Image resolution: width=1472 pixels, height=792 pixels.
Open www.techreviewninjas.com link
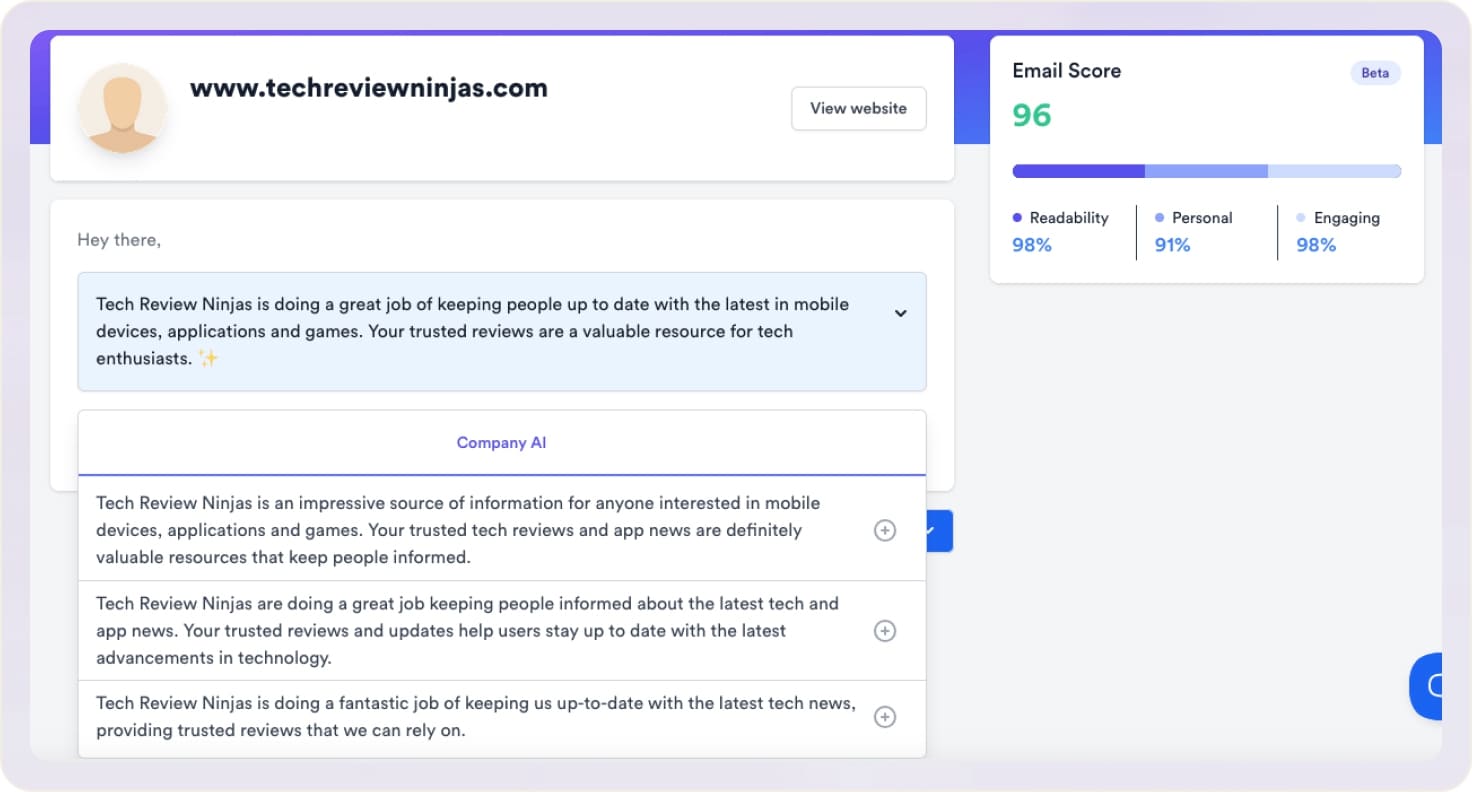click(x=368, y=88)
